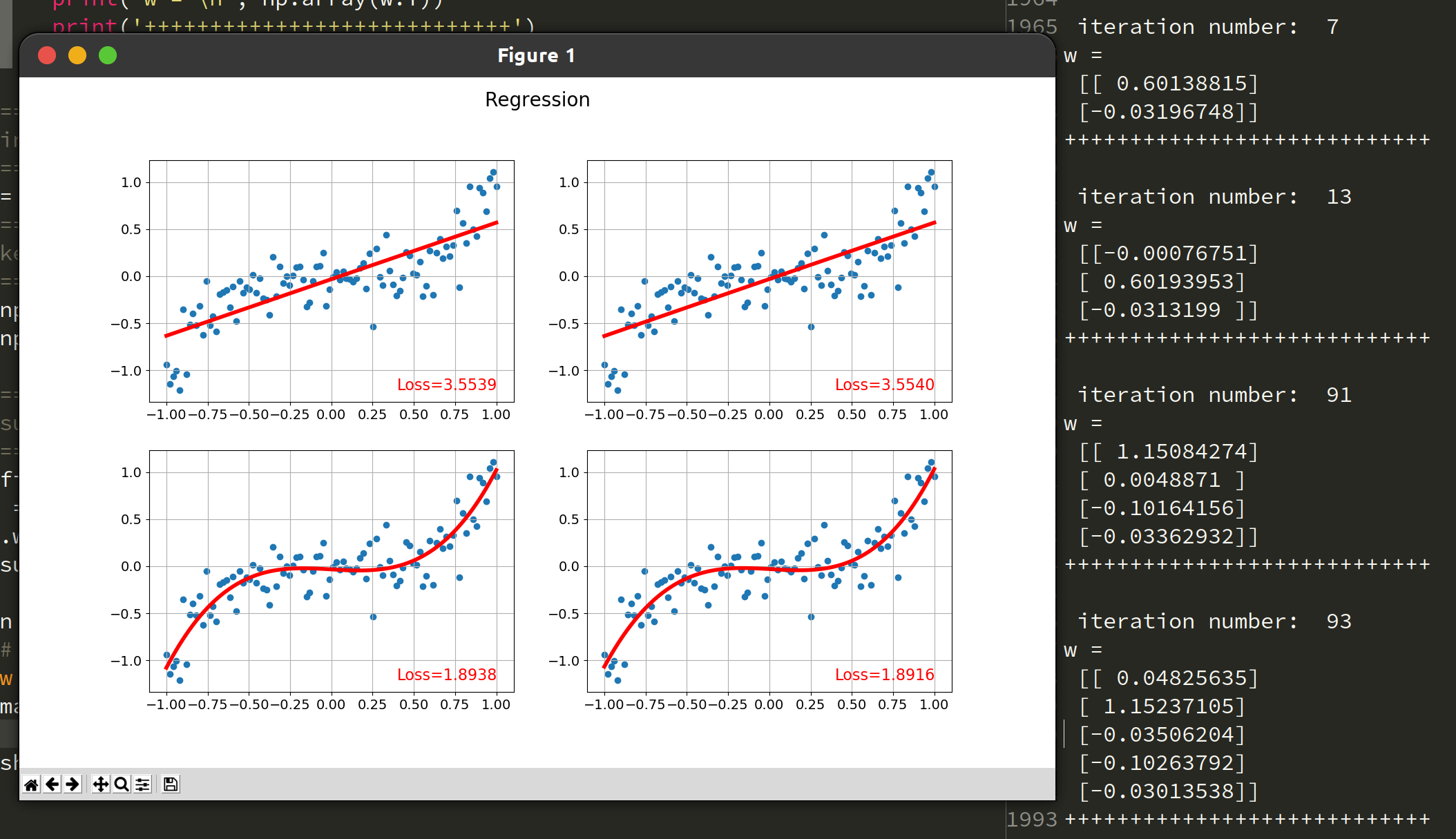Open the Configure subplots sliders icon
1456x839 pixels.
click(x=142, y=784)
